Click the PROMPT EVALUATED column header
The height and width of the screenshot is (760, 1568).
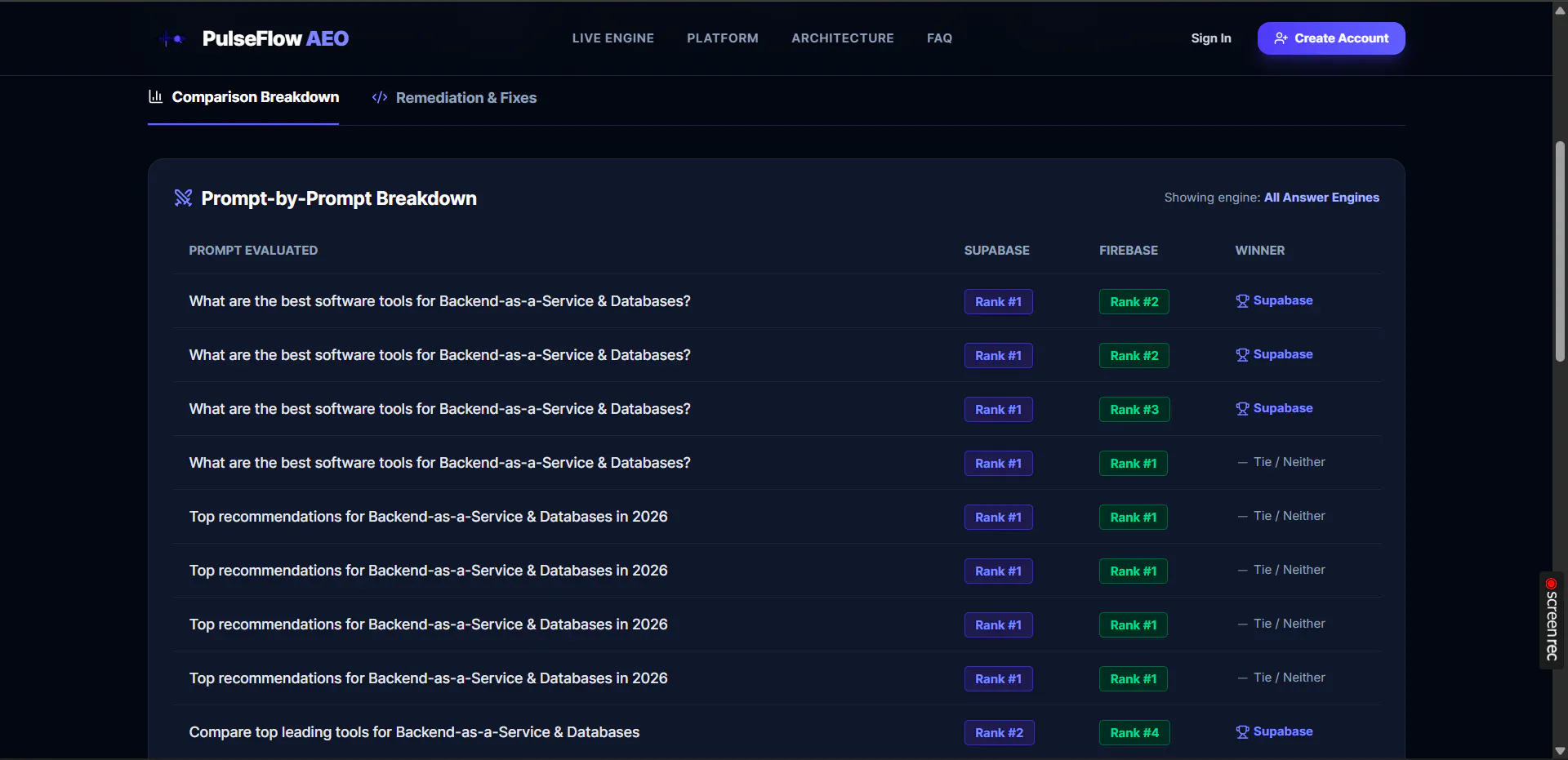click(253, 251)
